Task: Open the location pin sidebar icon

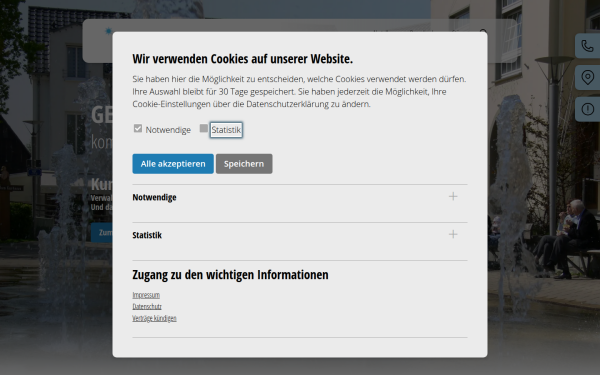Action: pos(587,78)
